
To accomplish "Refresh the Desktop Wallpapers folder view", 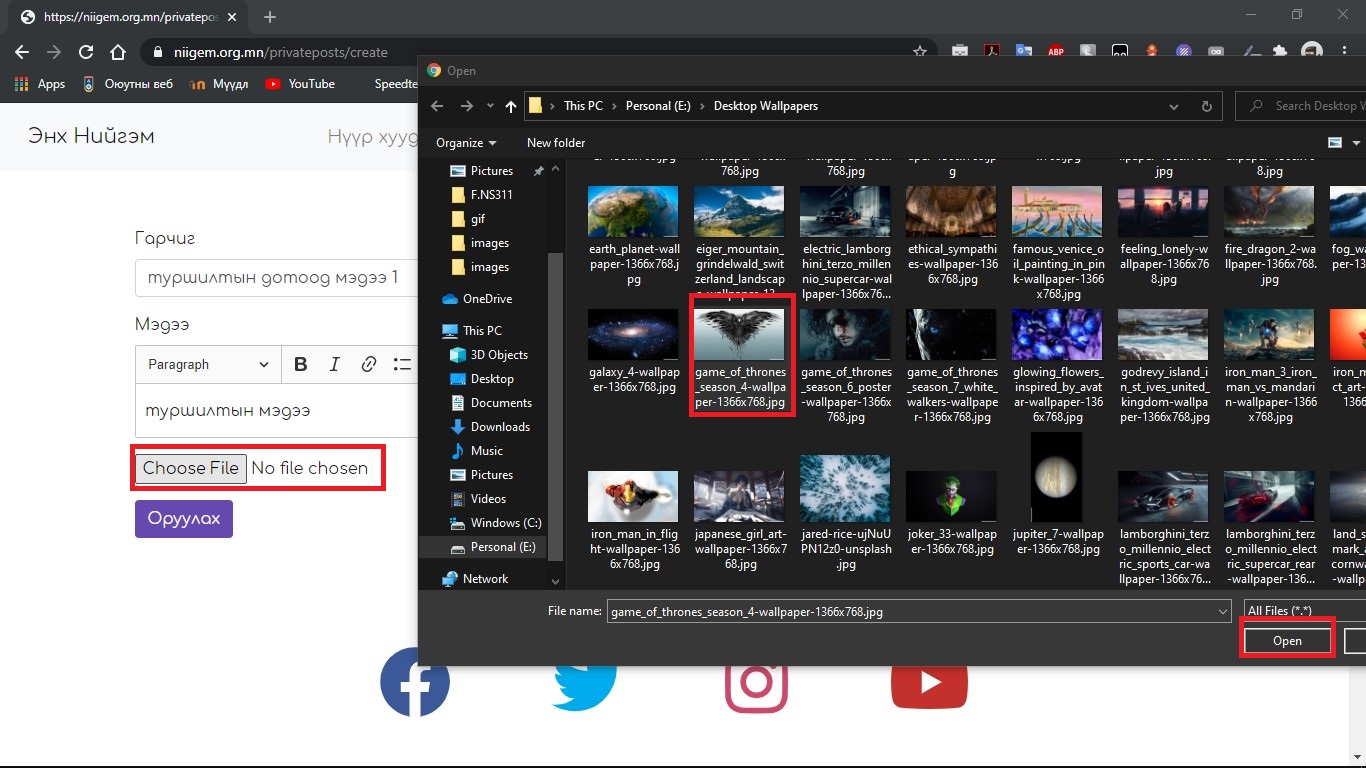I will point(1207,106).
